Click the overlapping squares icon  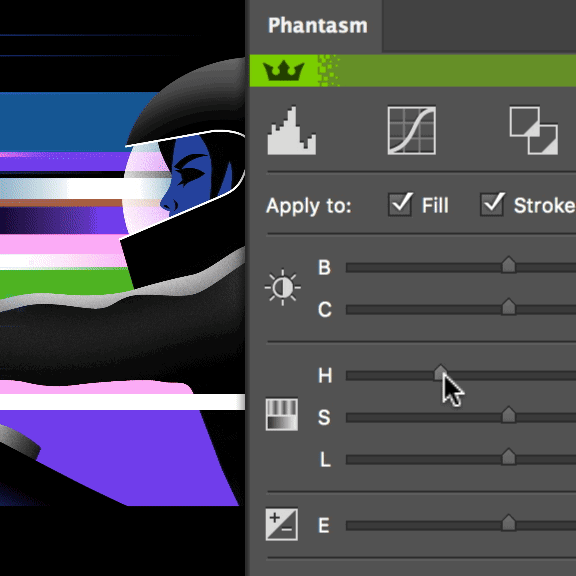pos(534,130)
